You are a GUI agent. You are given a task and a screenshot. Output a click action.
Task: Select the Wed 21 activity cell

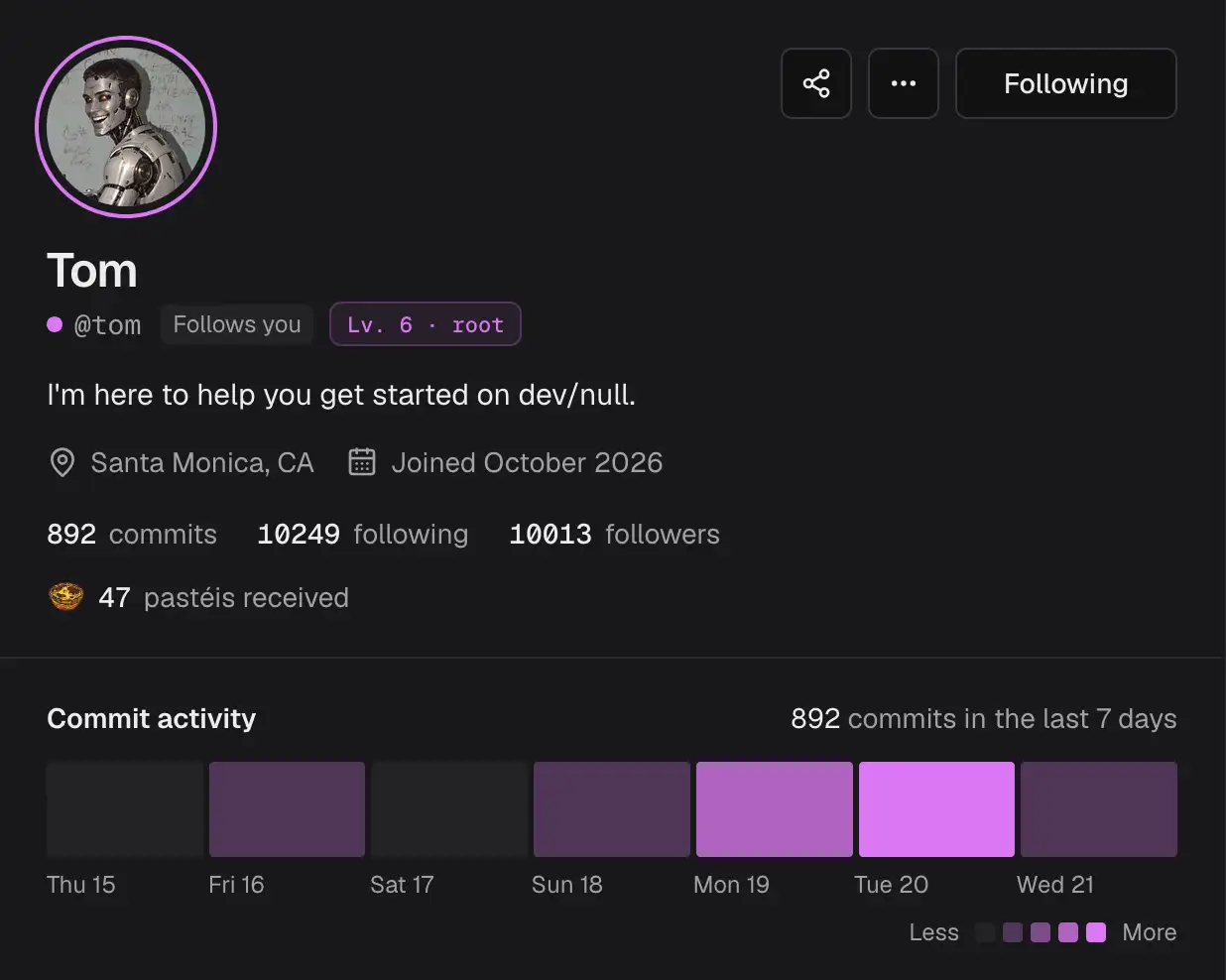tap(1099, 809)
